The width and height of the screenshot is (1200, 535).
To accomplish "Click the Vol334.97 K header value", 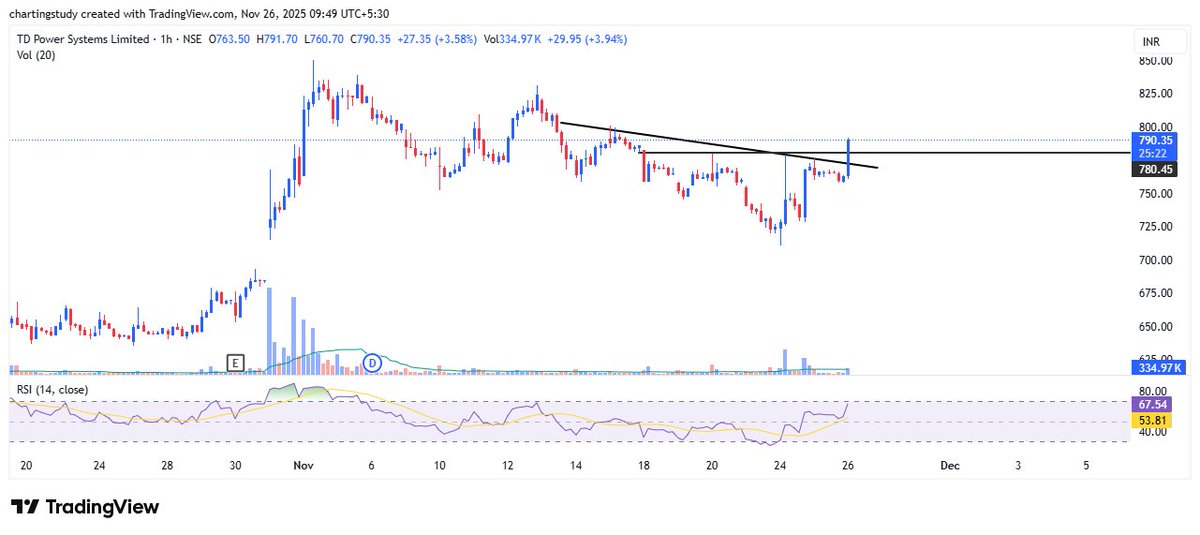I will click(x=514, y=42).
